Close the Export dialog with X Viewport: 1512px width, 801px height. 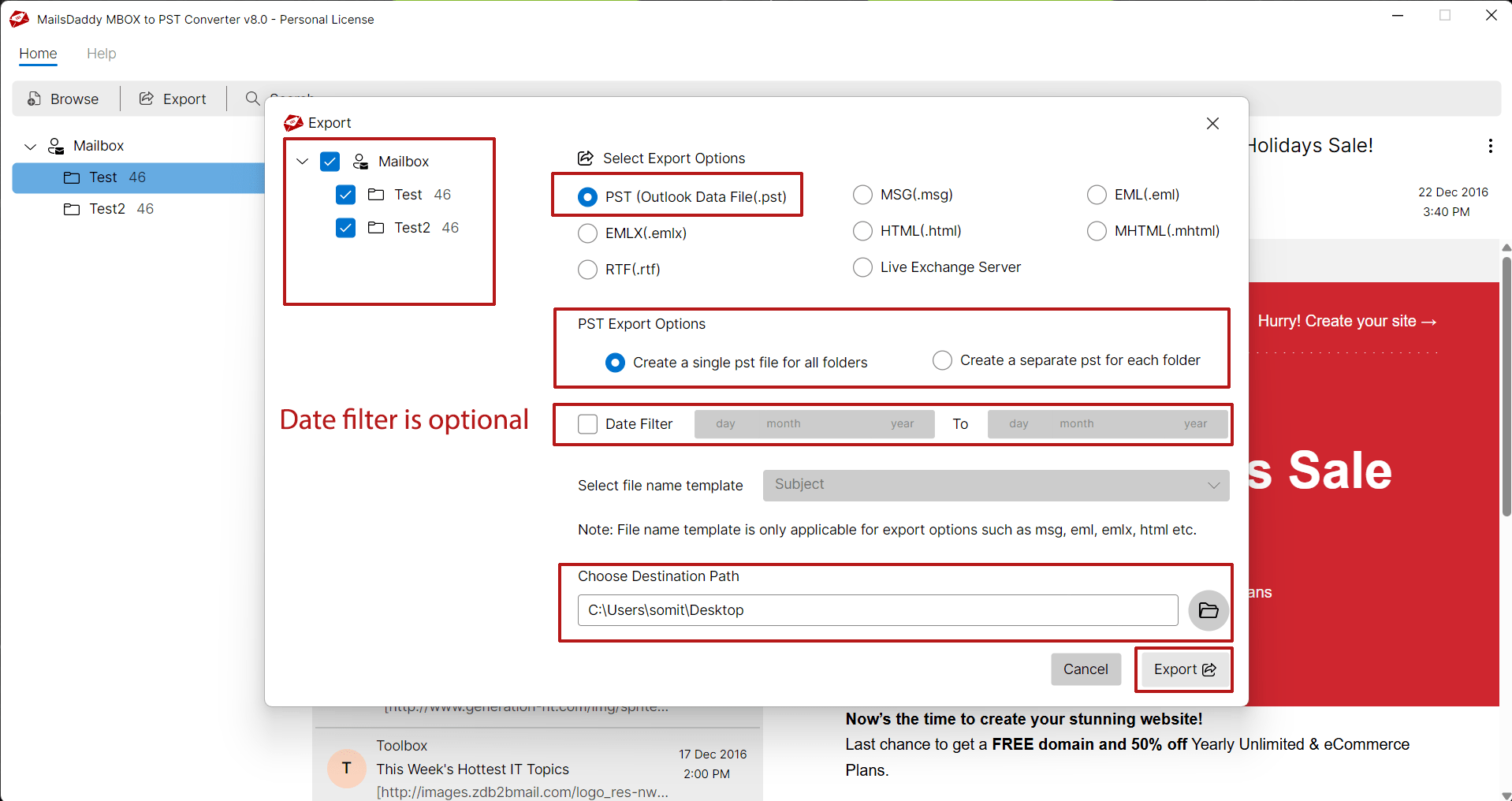pyautogui.click(x=1212, y=124)
